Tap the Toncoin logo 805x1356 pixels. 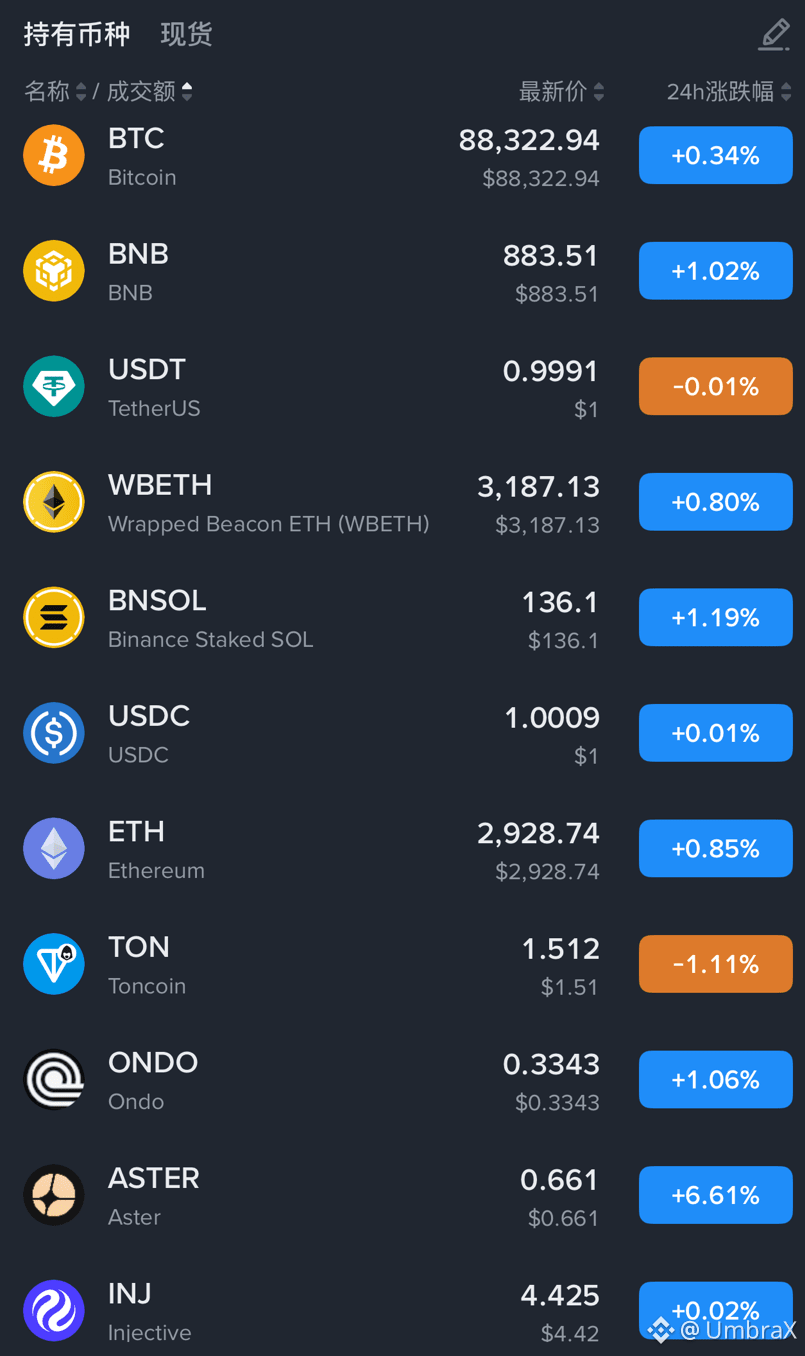coord(54,964)
